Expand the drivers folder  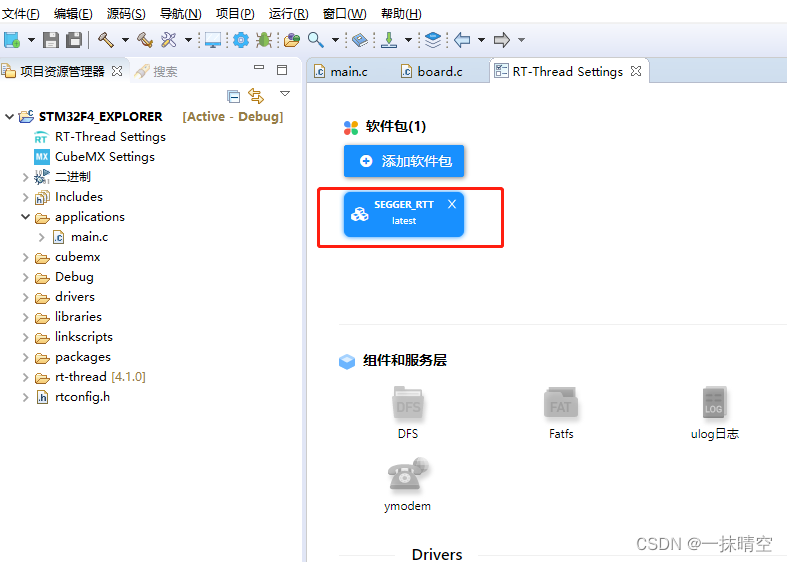click(x=25, y=297)
